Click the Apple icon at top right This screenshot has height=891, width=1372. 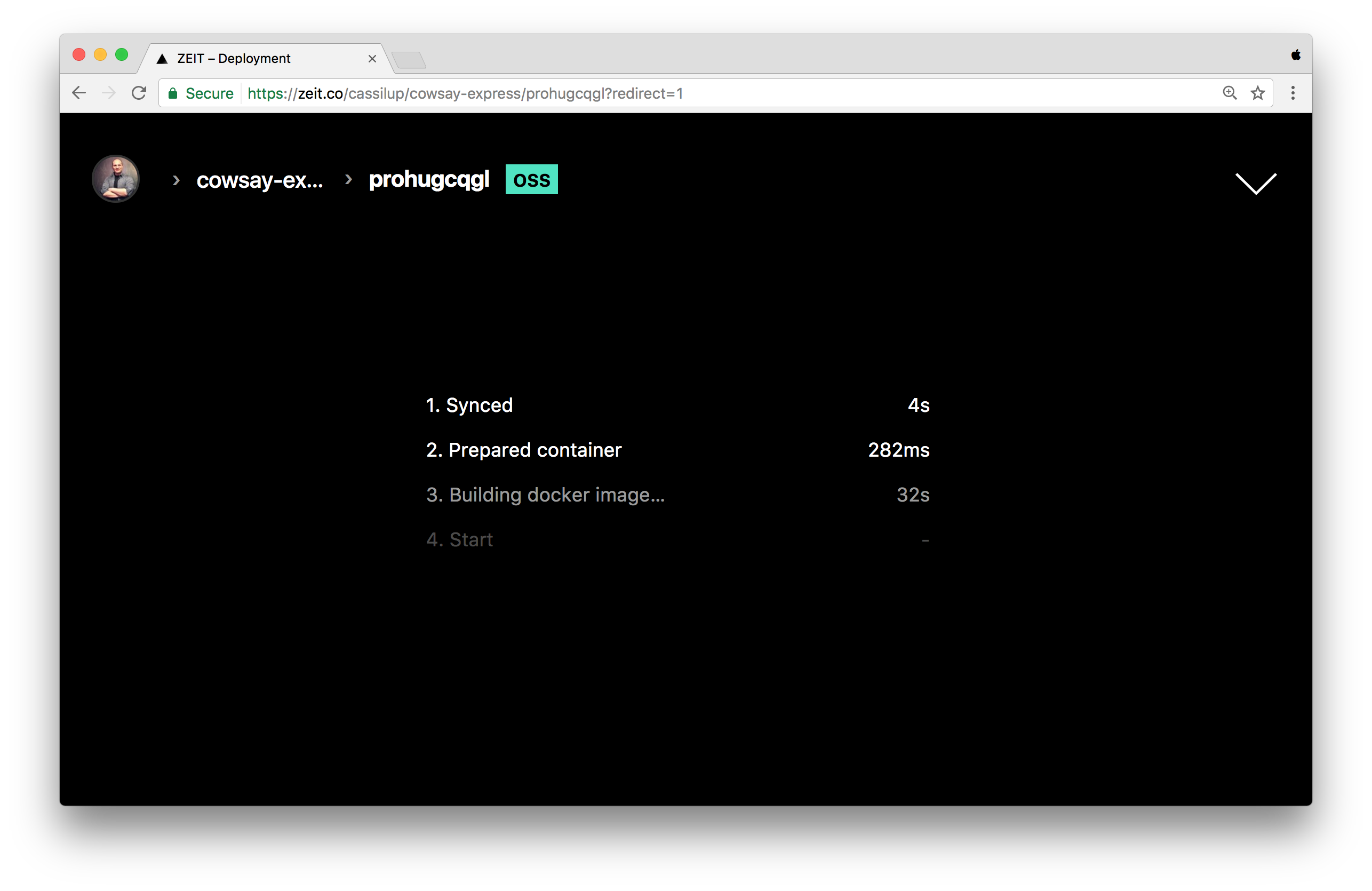(x=1295, y=55)
